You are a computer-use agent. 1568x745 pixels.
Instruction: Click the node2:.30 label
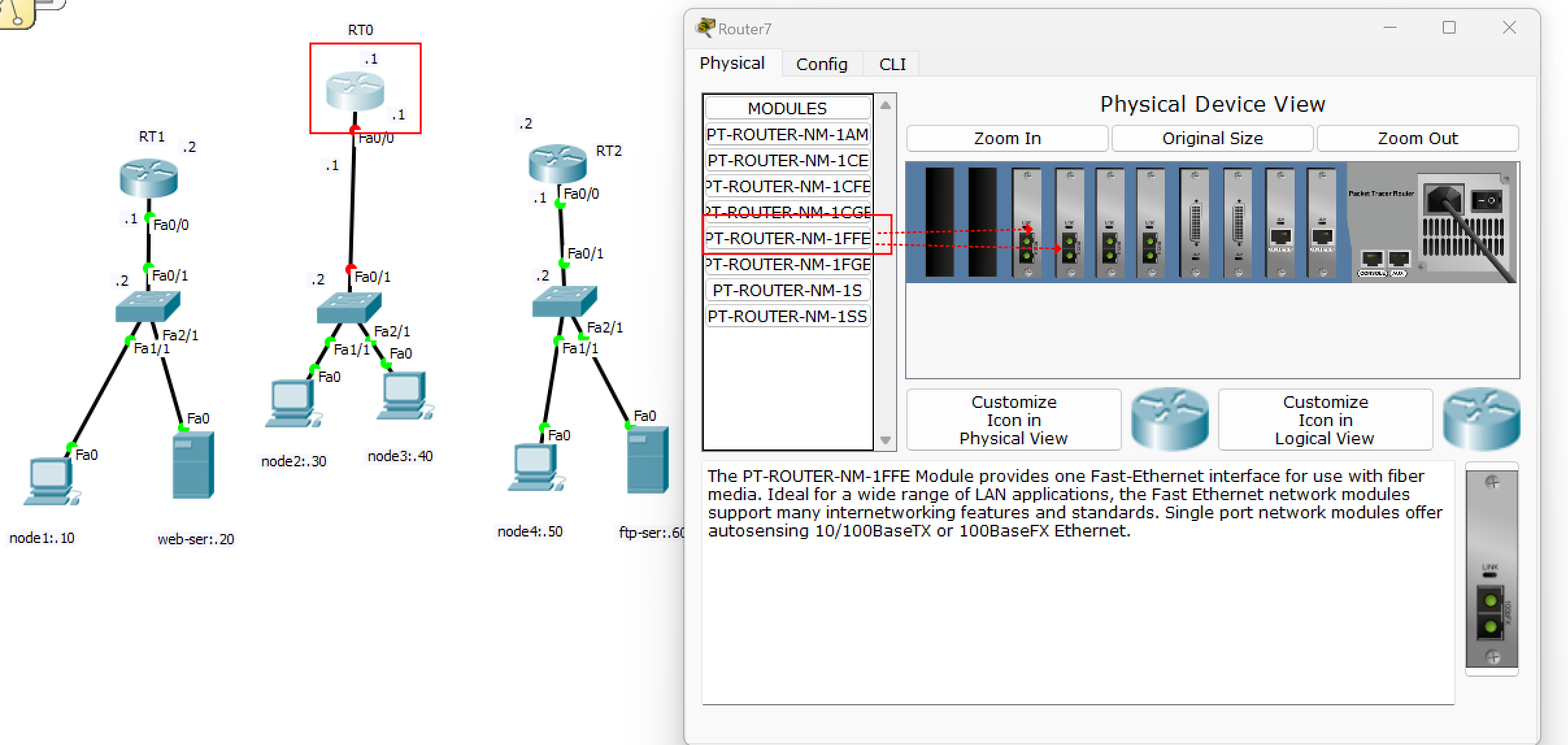[293, 461]
